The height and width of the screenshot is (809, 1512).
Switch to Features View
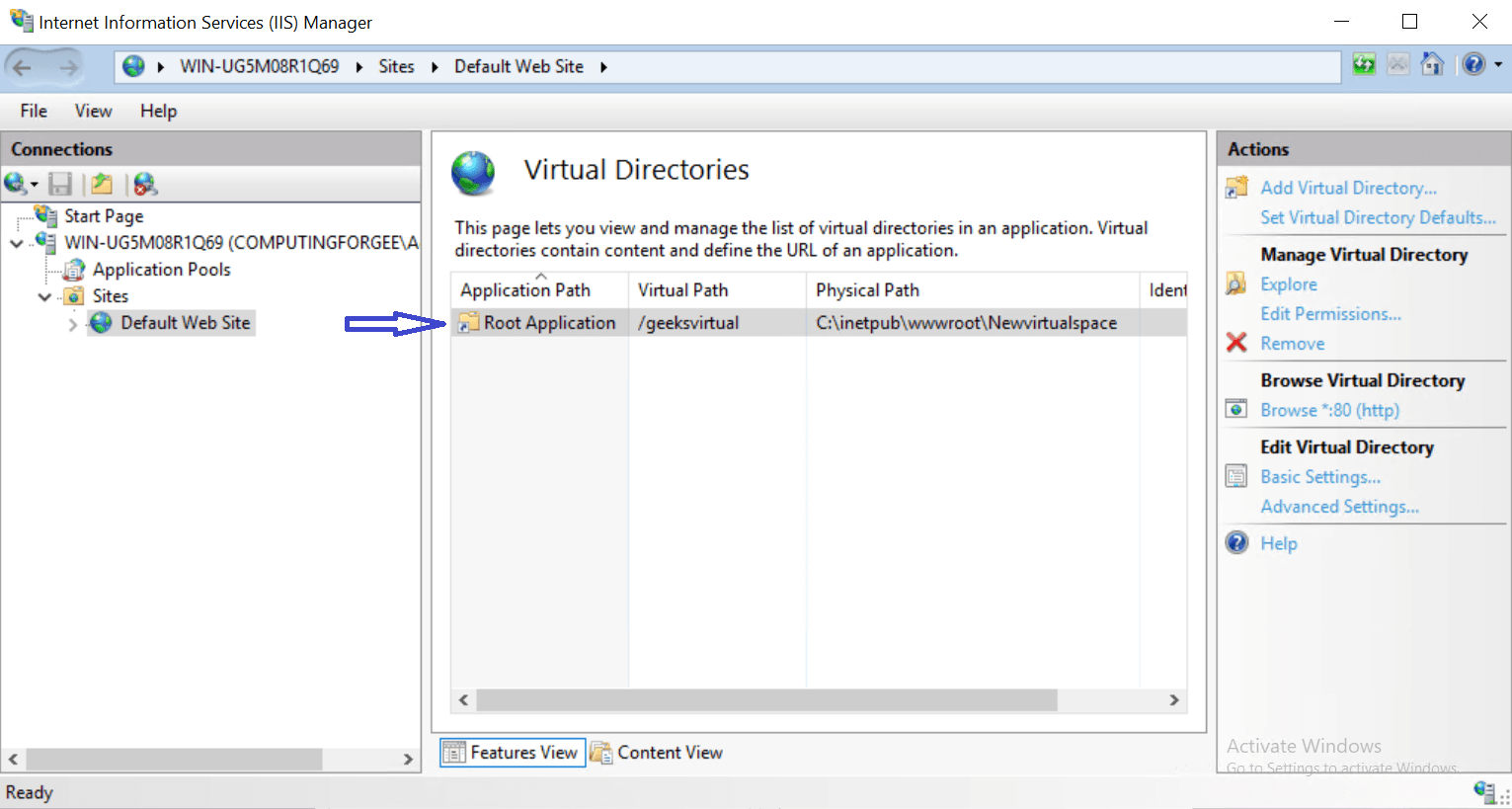(x=512, y=752)
